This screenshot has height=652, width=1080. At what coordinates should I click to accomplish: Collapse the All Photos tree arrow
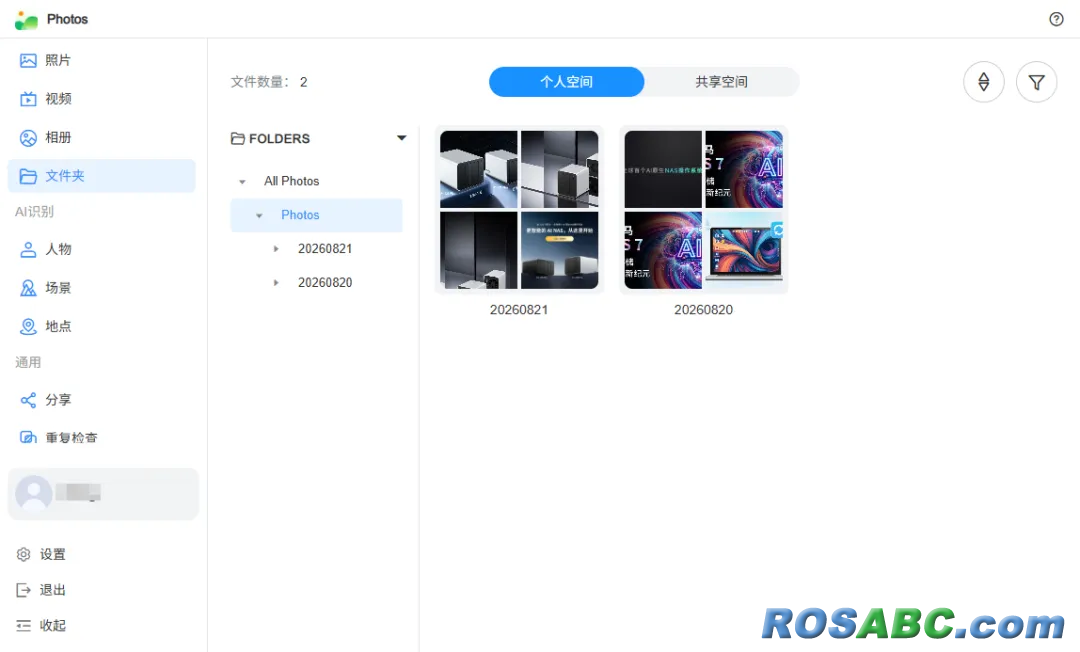click(x=242, y=182)
